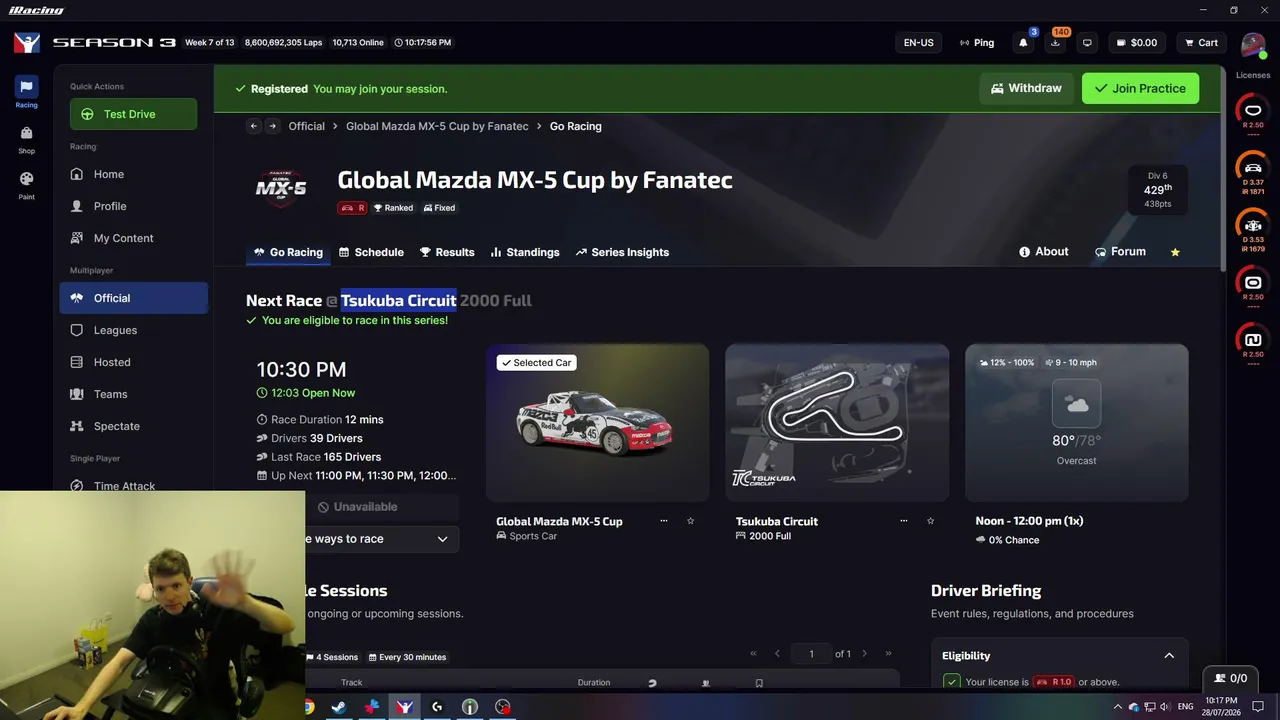The height and width of the screenshot is (720, 1280).
Task: Click the breadcrumb forward arrow
Action: [272, 126]
